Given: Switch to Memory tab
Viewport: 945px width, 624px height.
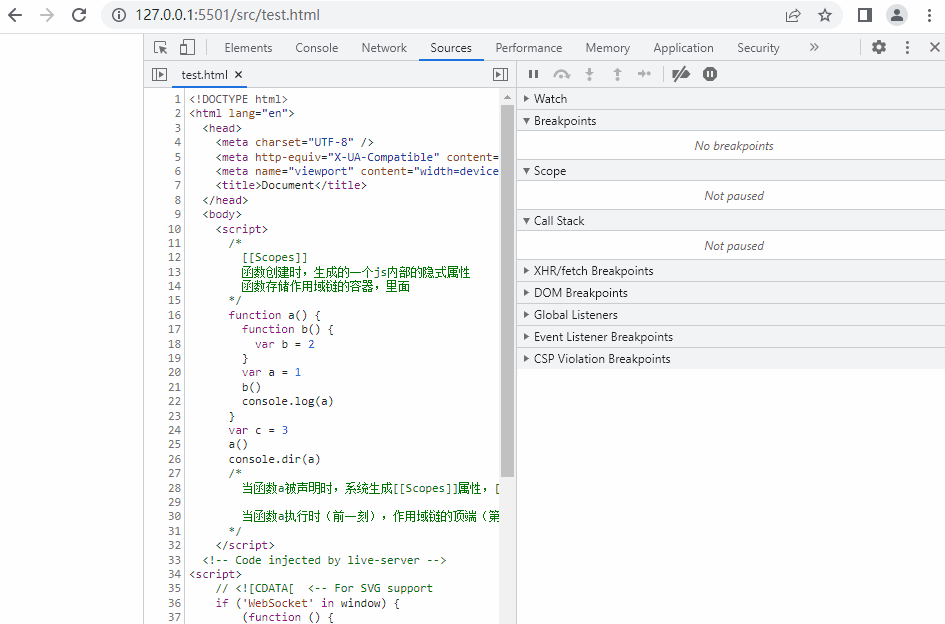Looking at the screenshot, I should tap(608, 48).
